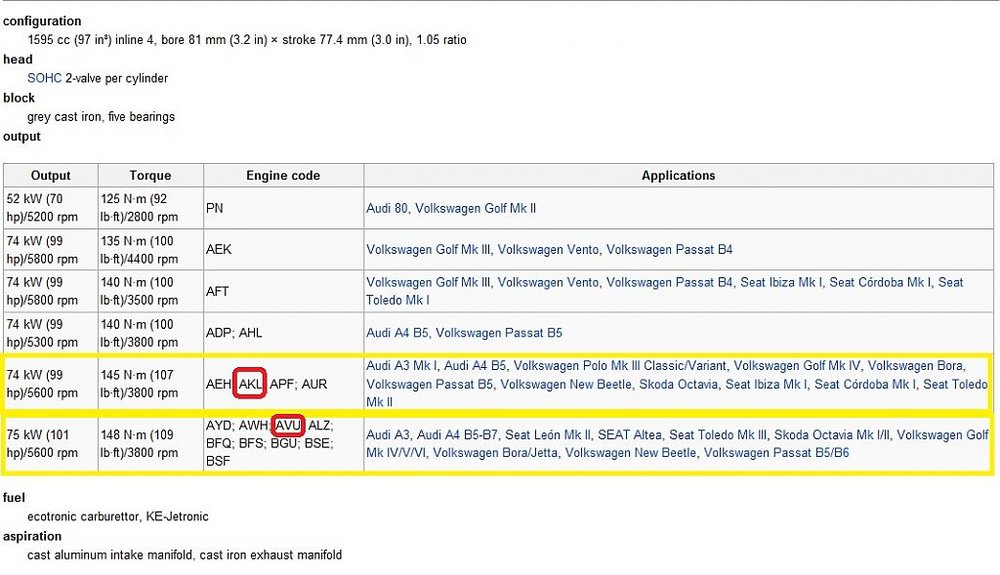1000x575 pixels.
Task: Open the Volkswagen Bora/Jetta link
Action: click(x=495, y=453)
